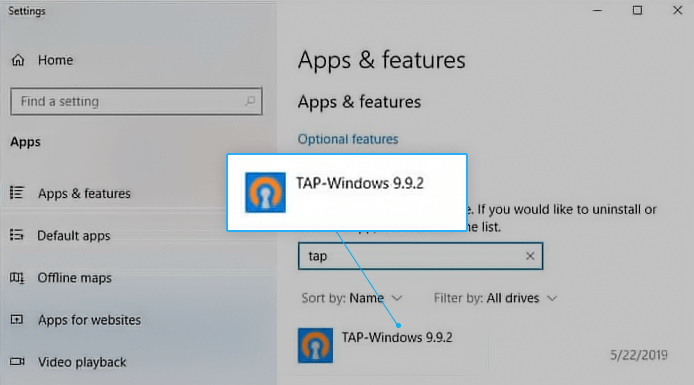Screen dimensions: 694x385
Task: Click the Default apps sidebar icon
Action: click(17, 235)
